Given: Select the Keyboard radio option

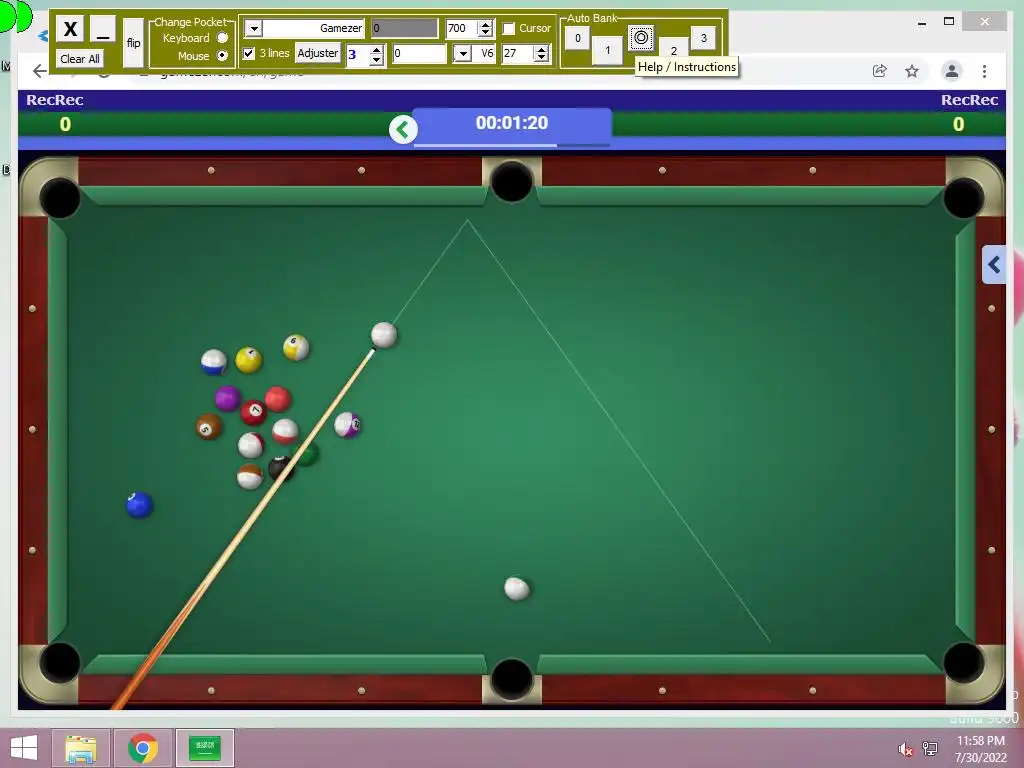Looking at the screenshot, I should (223, 38).
